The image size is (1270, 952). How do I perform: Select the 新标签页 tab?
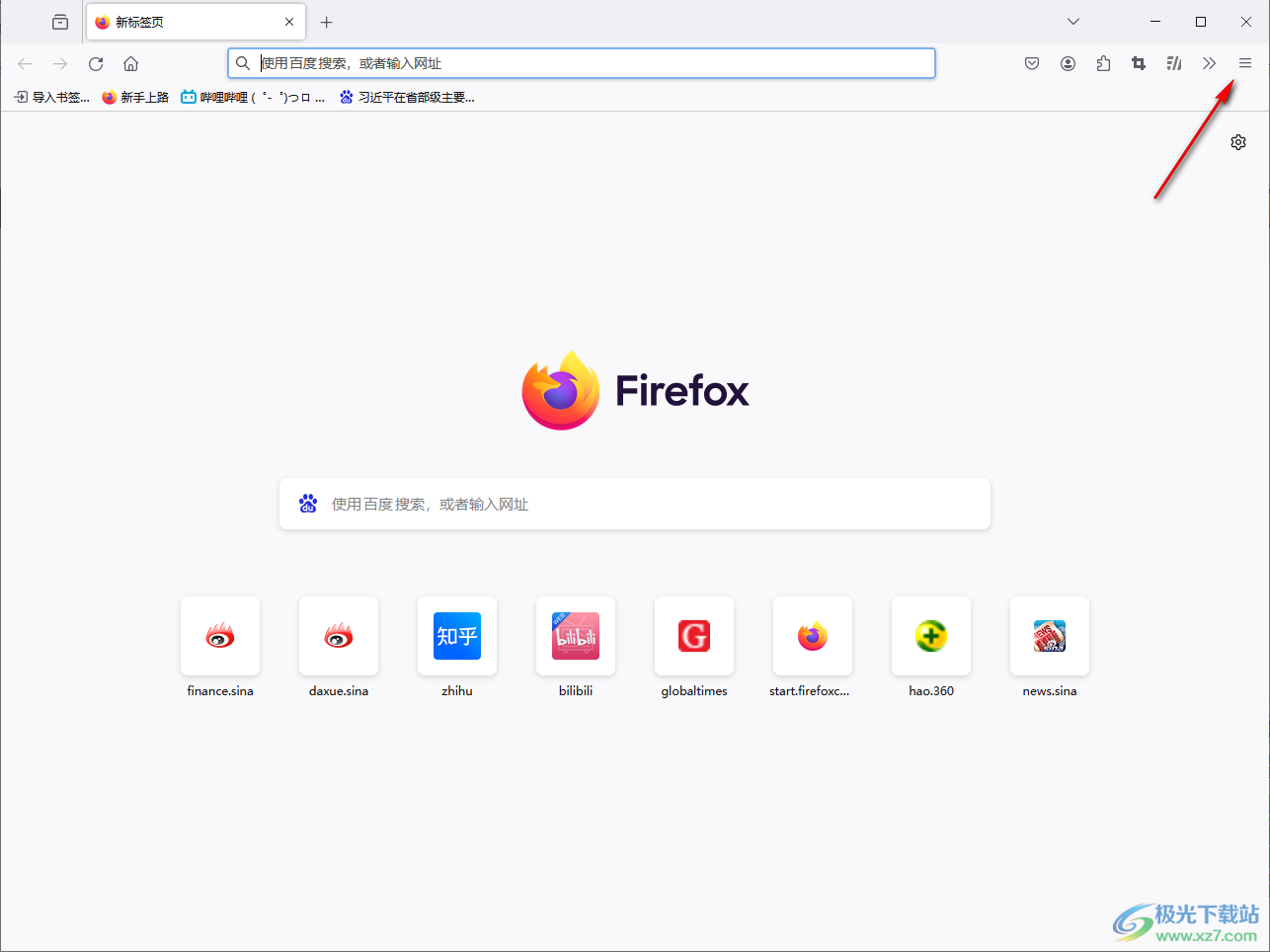click(x=196, y=22)
